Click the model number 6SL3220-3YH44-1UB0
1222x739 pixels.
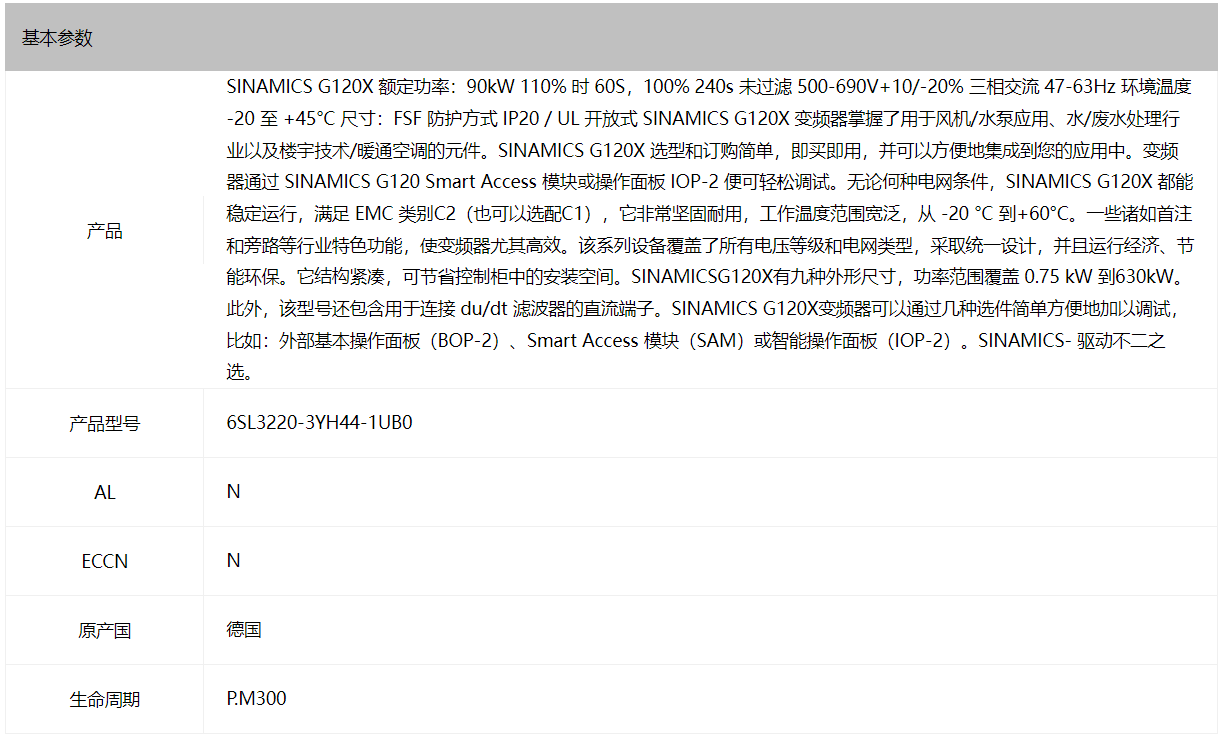pos(319,422)
